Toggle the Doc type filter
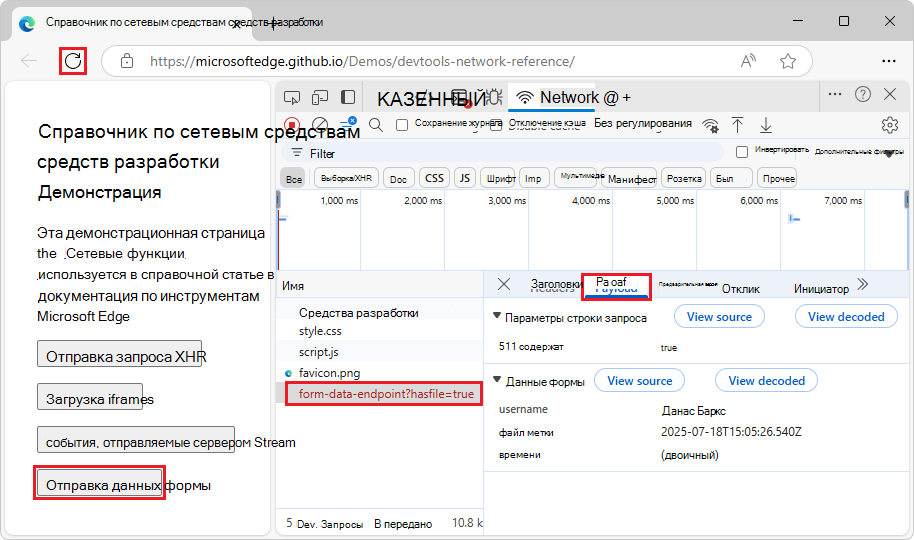The width and height of the screenshot is (914, 540). pos(399,178)
